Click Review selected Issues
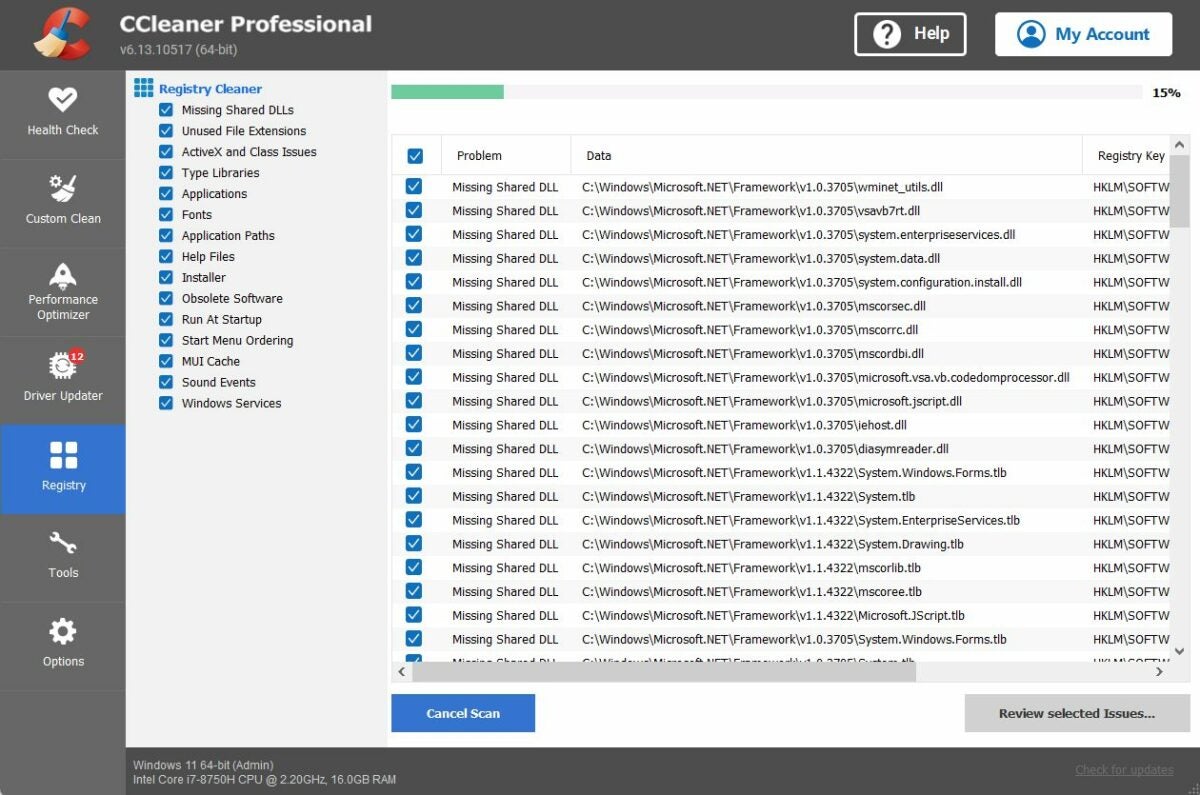This screenshot has height=795, width=1200. (1076, 713)
